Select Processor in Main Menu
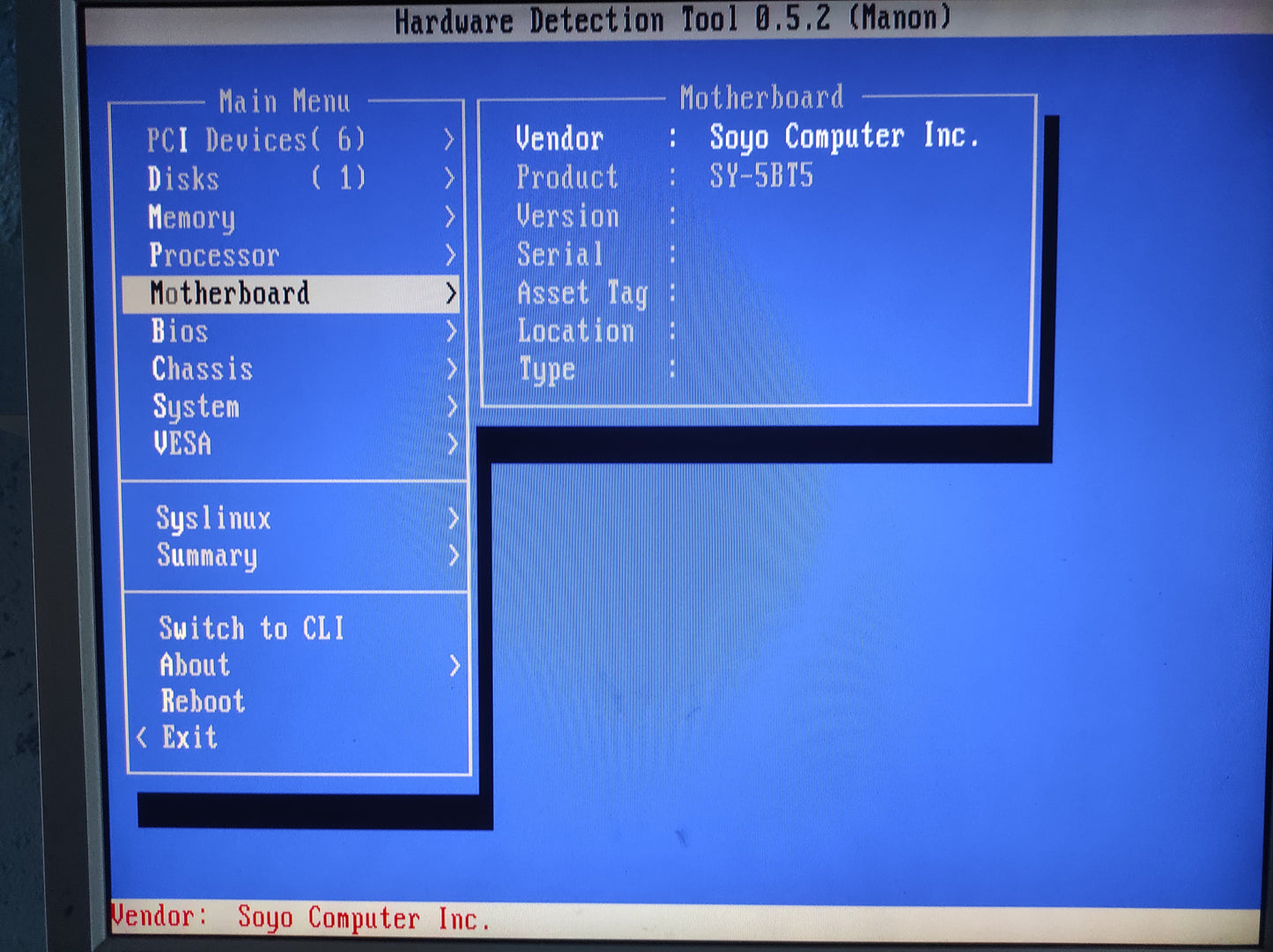This screenshot has width=1273, height=952. pyautogui.click(x=214, y=255)
